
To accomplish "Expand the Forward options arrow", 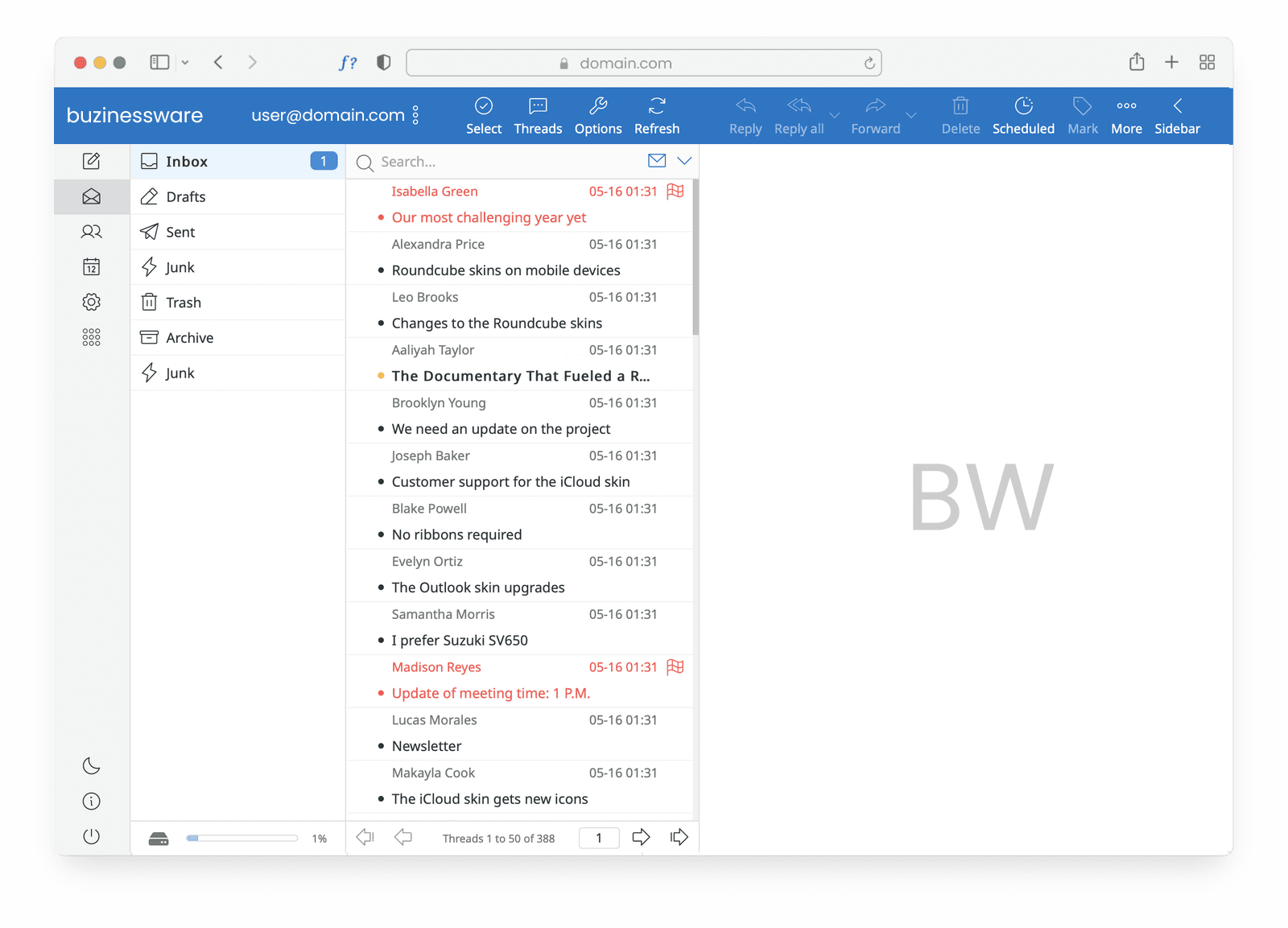I will [911, 115].
